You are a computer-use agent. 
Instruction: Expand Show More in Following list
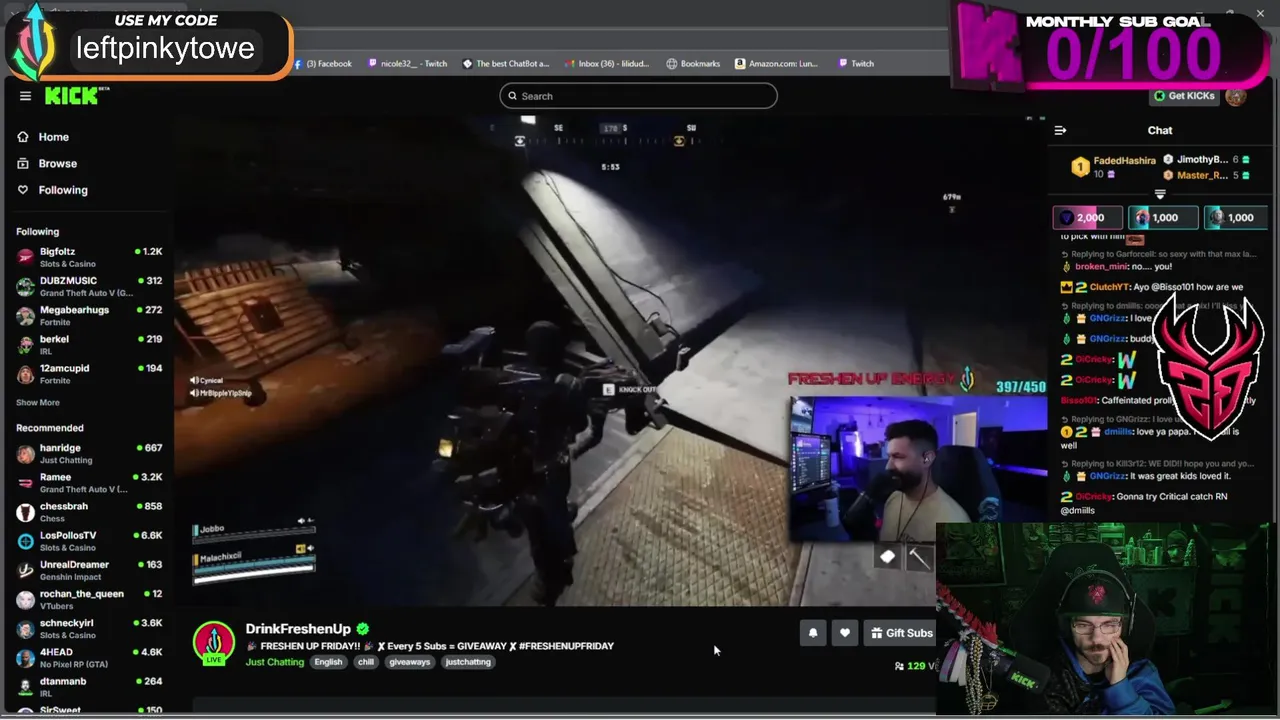pyautogui.click(x=38, y=403)
